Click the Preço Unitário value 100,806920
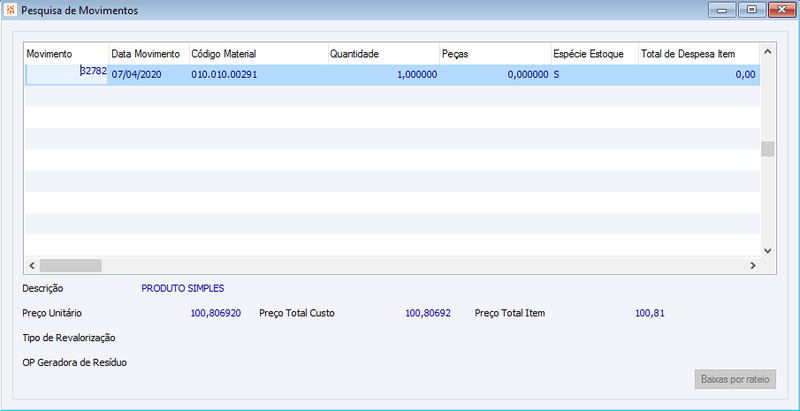Screen dimensions: 800x411 tap(216, 313)
